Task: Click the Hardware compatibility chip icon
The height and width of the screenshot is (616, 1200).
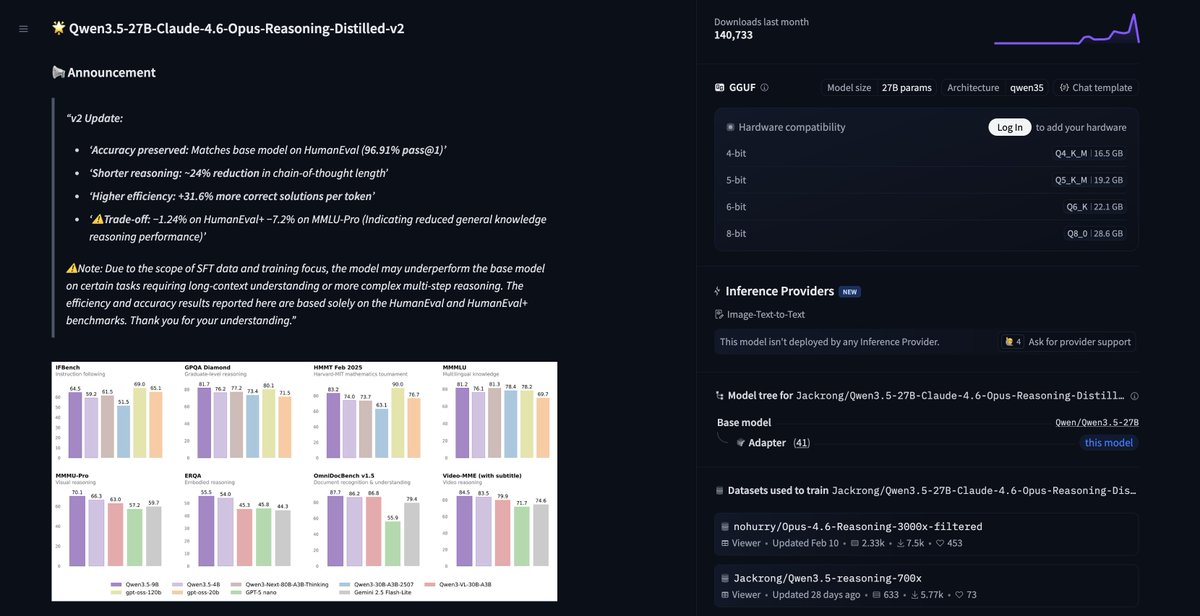Action: [x=731, y=127]
